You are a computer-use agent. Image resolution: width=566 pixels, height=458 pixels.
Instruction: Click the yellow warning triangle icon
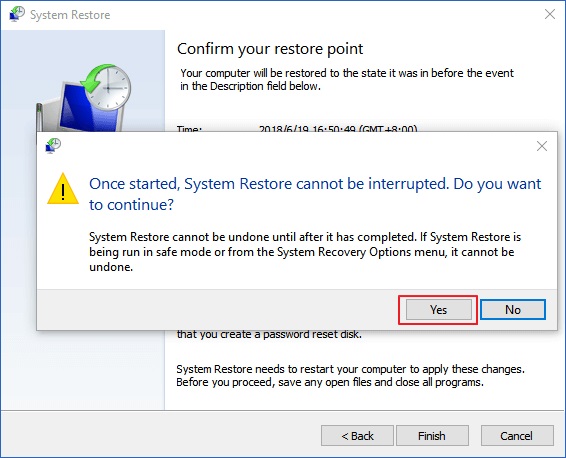[x=63, y=189]
